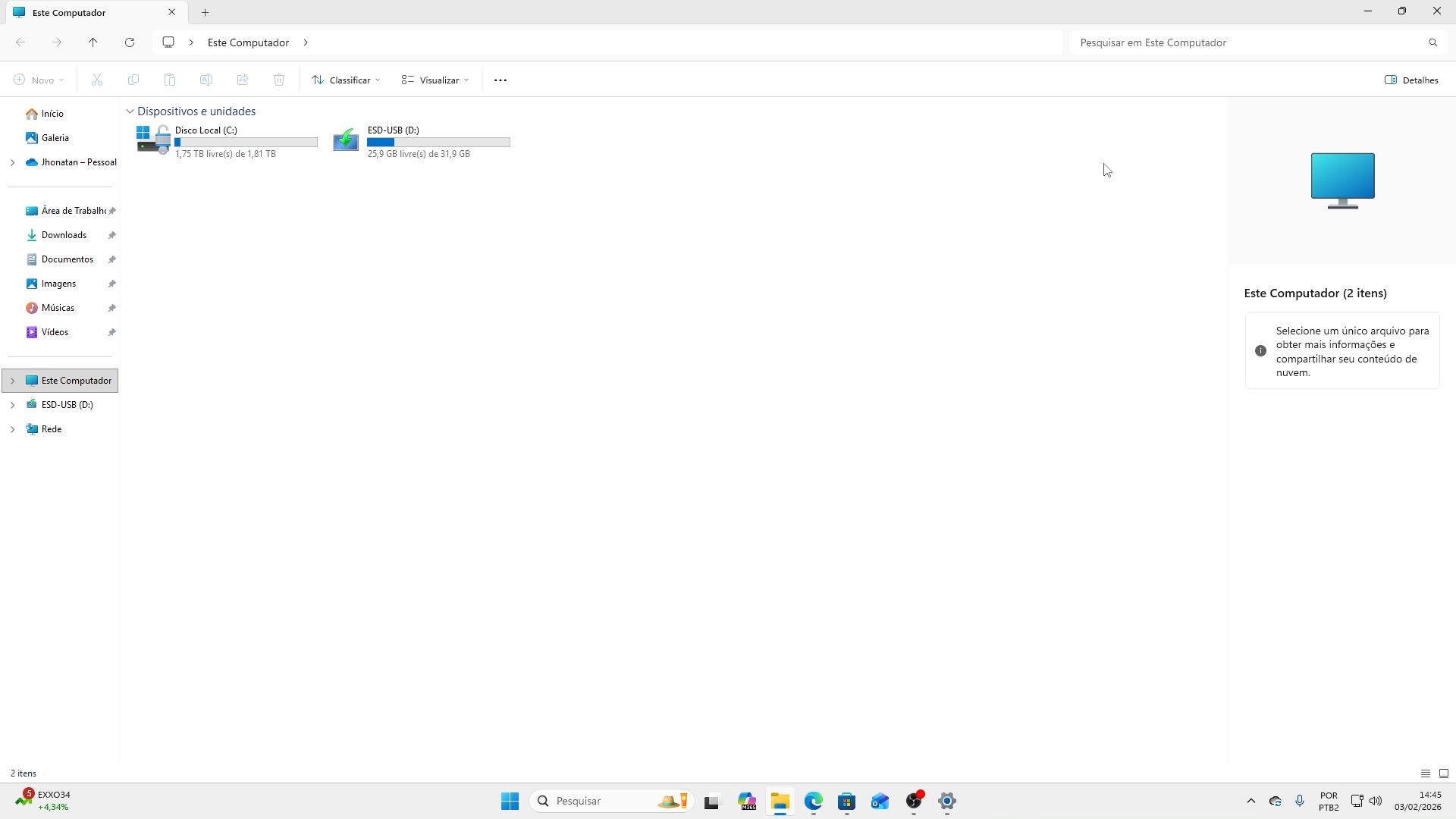Screen dimensions: 1456x819
Task: Open the Classificar sort dropdown
Action: point(347,80)
